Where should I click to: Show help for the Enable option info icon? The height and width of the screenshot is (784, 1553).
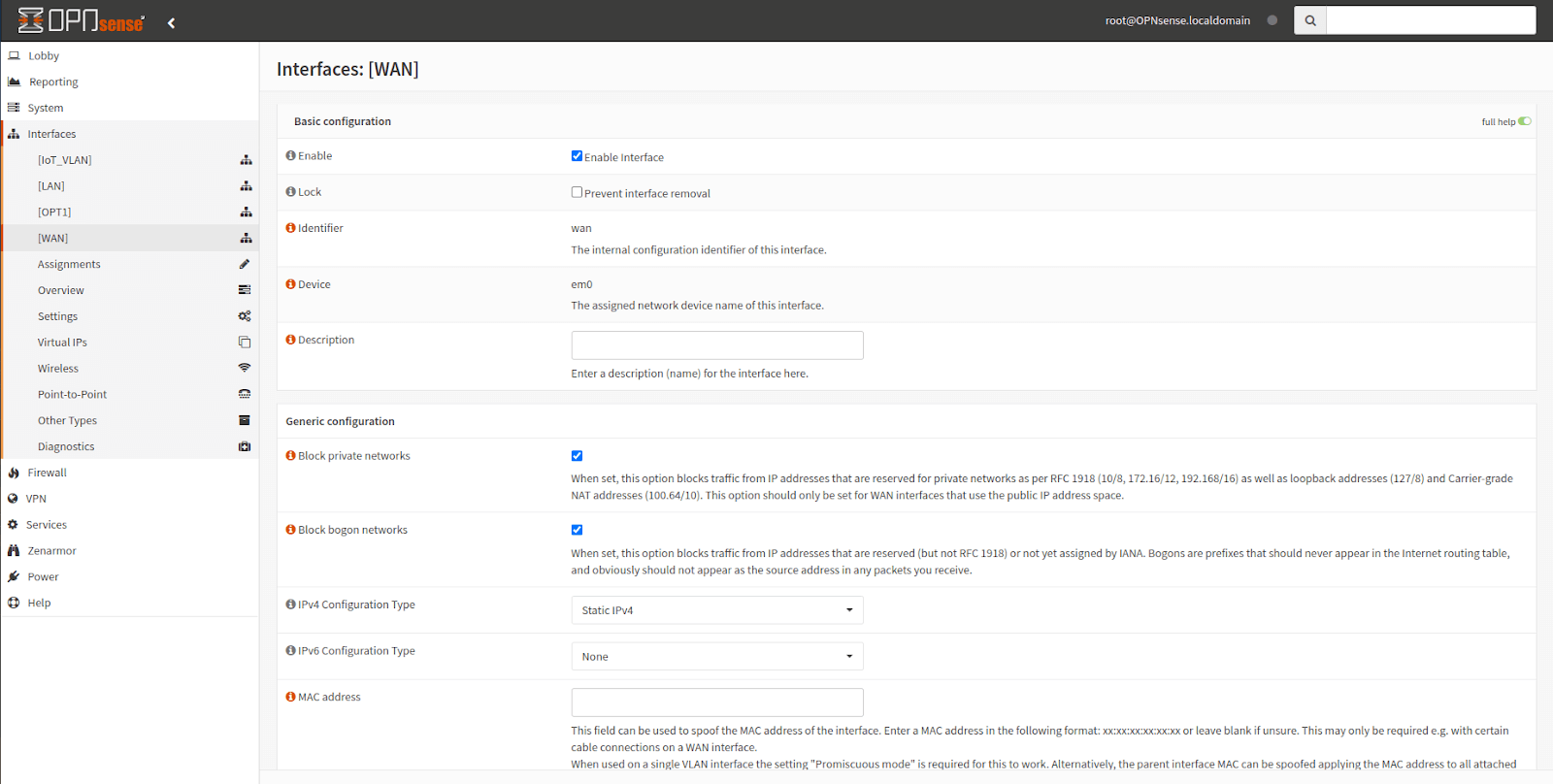coord(290,155)
